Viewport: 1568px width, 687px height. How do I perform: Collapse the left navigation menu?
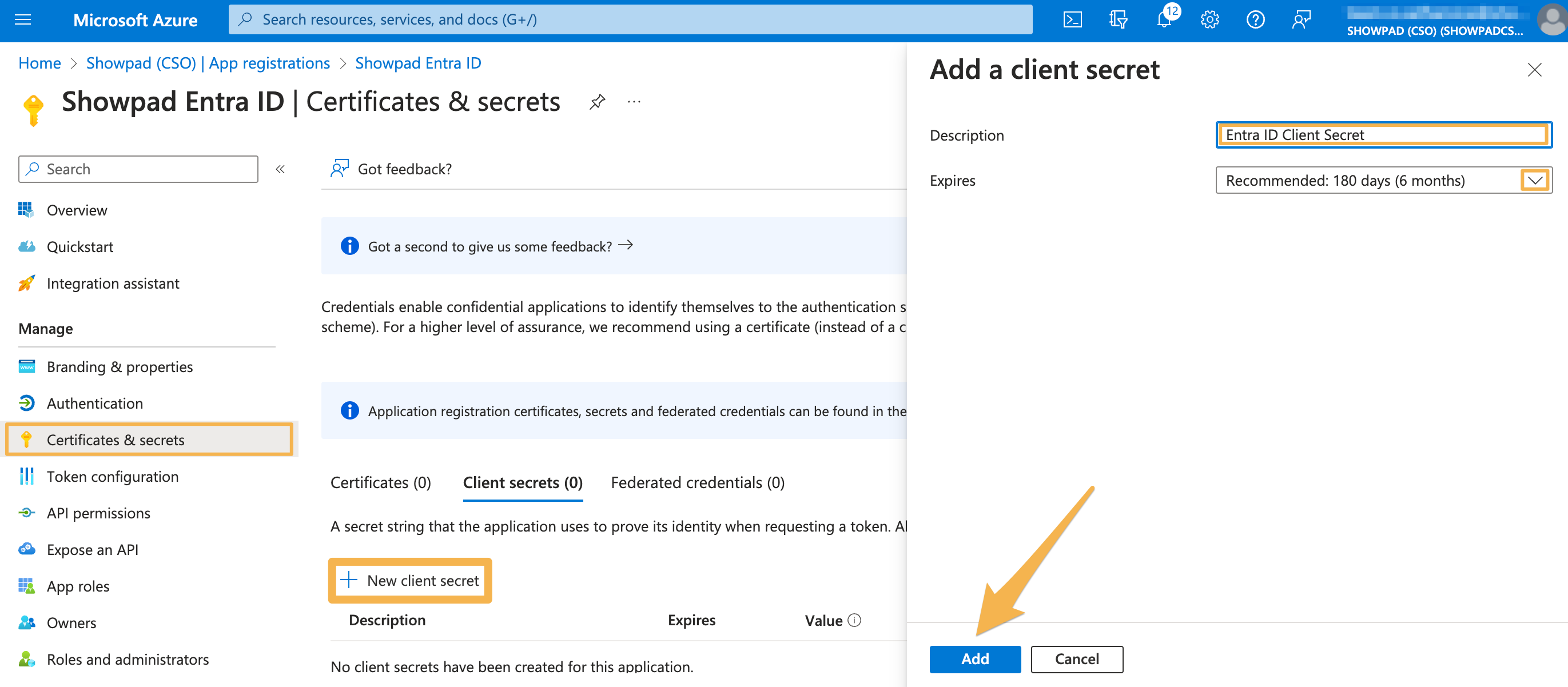point(280,169)
